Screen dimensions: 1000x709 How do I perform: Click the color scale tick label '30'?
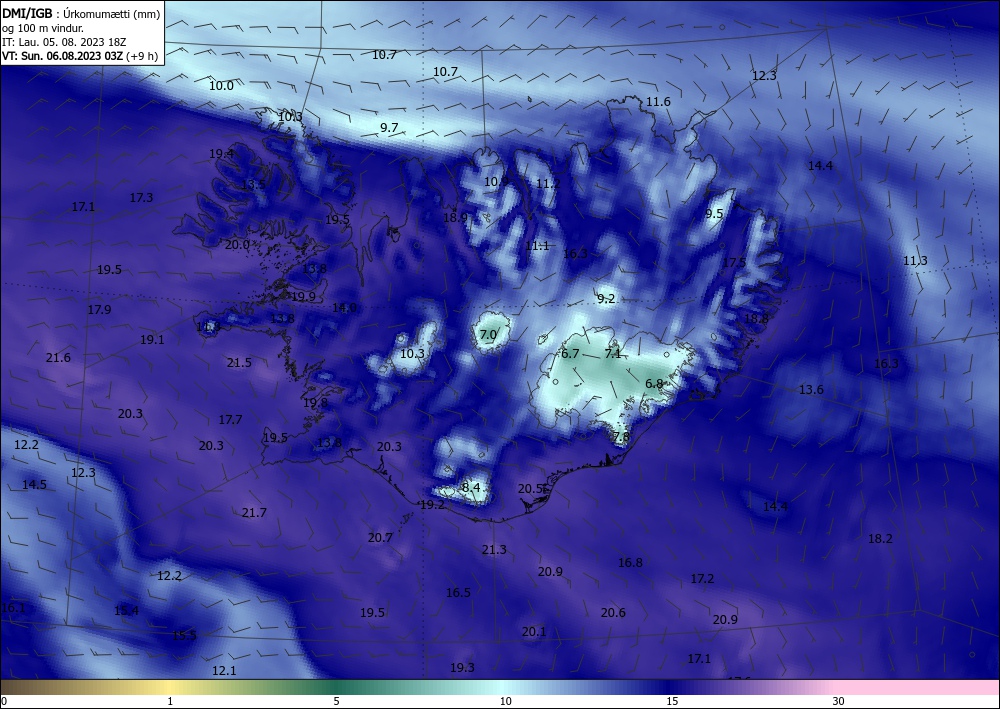point(839,702)
